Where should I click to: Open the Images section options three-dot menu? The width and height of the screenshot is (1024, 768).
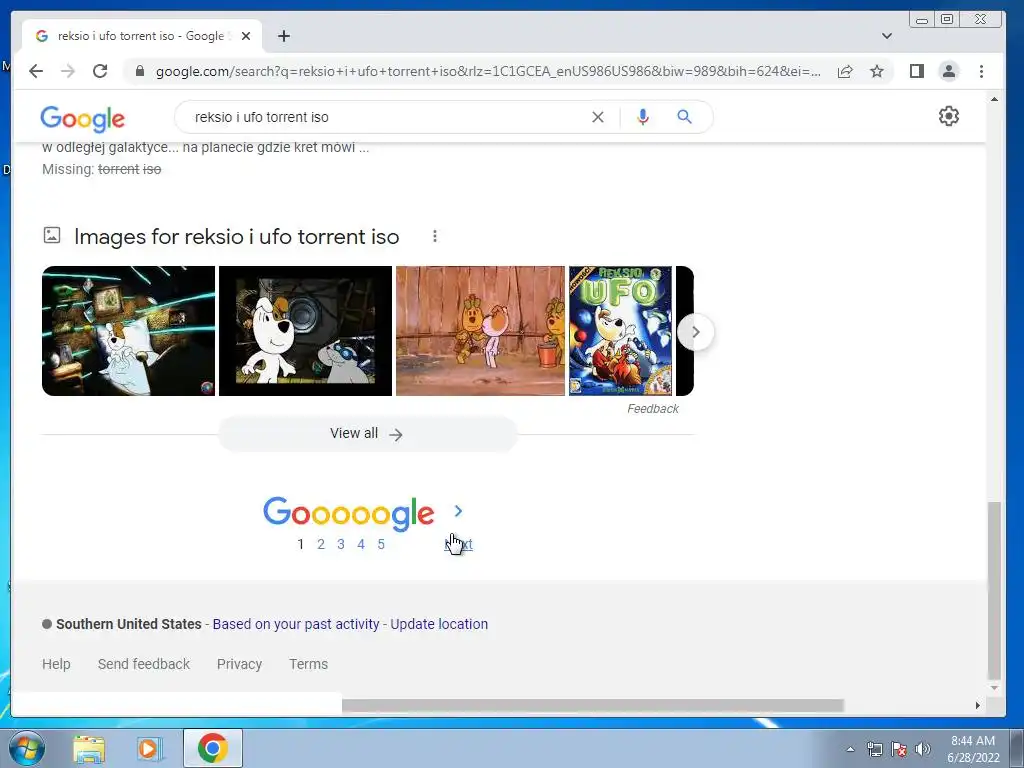click(435, 236)
